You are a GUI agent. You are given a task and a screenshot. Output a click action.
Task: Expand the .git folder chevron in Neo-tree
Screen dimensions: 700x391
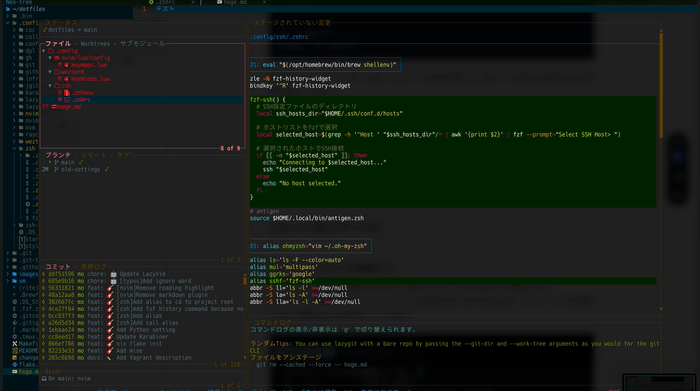pyautogui.click(x=8, y=253)
